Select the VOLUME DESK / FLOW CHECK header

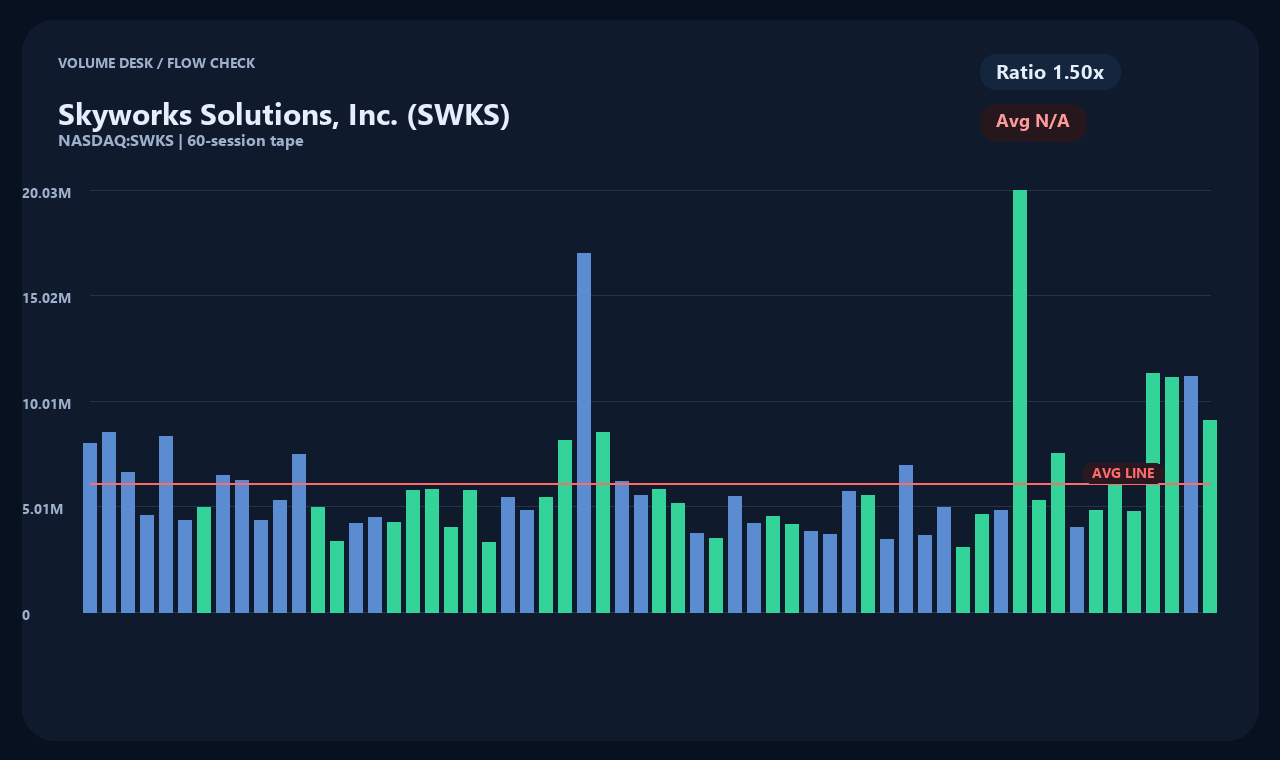pyautogui.click(x=156, y=63)
